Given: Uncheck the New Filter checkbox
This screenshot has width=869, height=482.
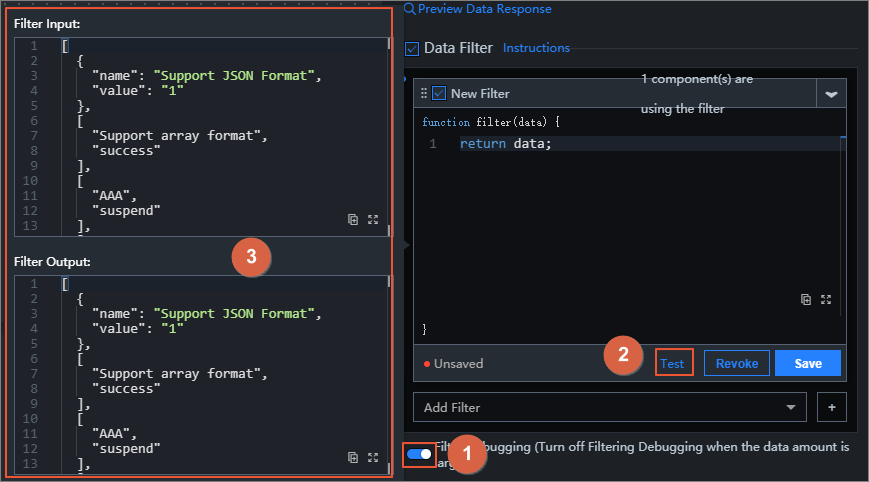Looking at the screenshot, I should pos(439,93).
